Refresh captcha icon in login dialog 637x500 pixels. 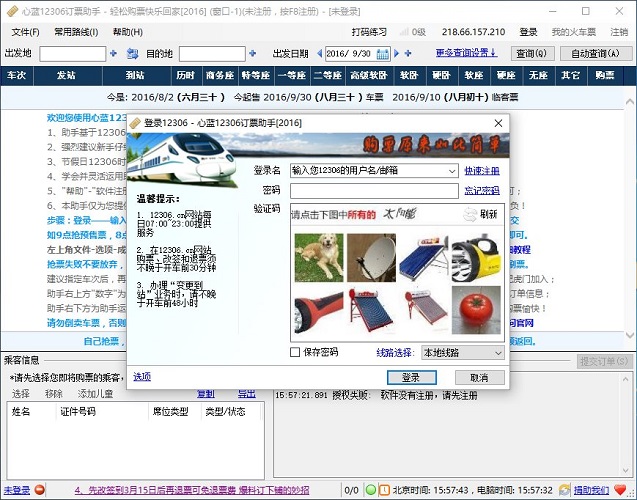click(470, 214)
